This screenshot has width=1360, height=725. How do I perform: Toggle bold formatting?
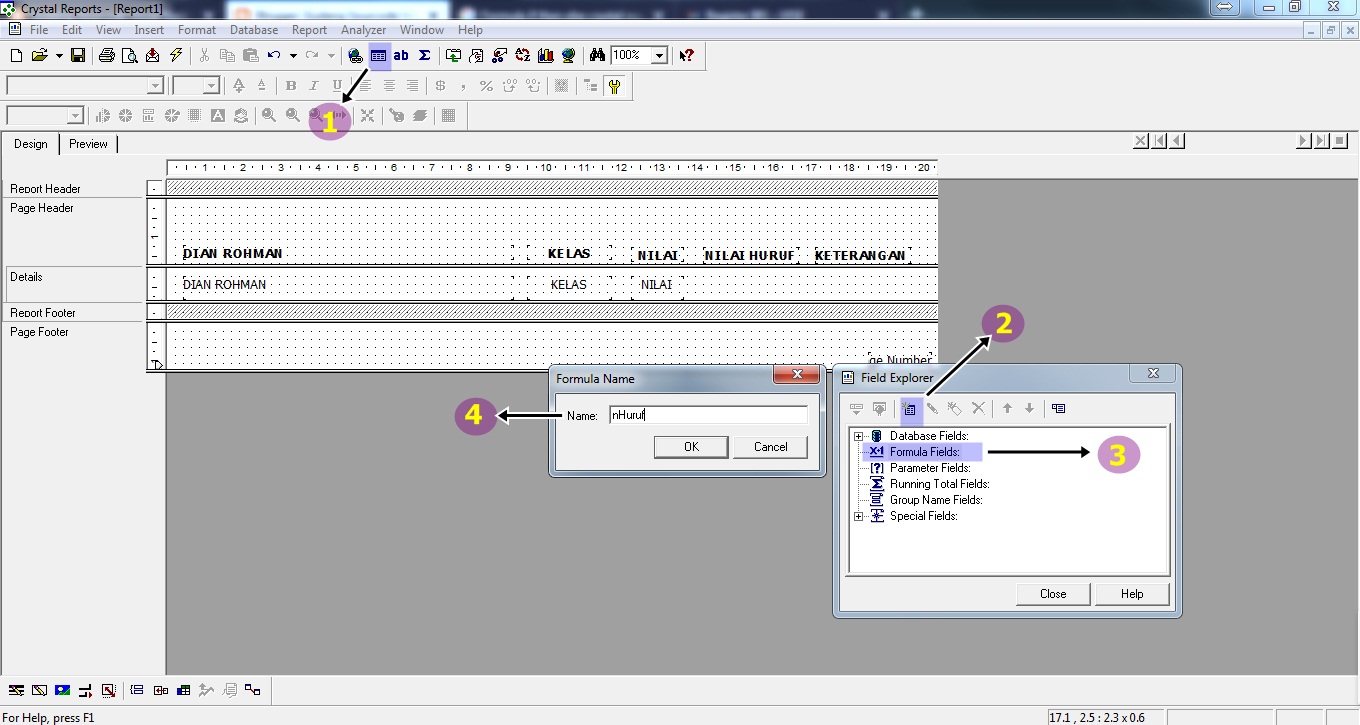coord(290,85)
